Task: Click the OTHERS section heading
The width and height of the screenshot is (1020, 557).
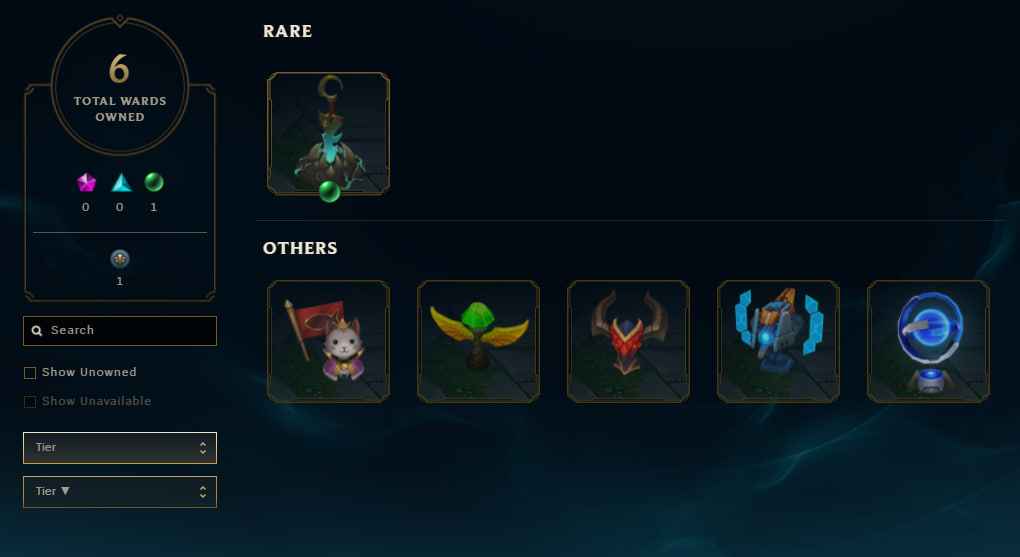Action: [x=300, y=248]
